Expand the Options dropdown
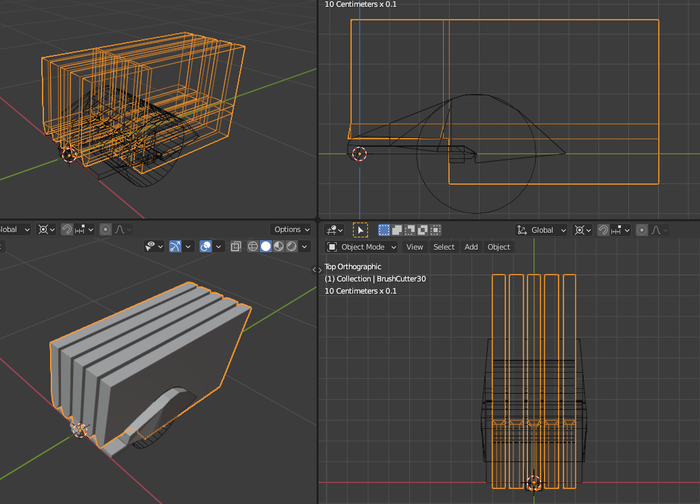The height and width of the screenshot is (504, 700). click(x=291, y=229)
